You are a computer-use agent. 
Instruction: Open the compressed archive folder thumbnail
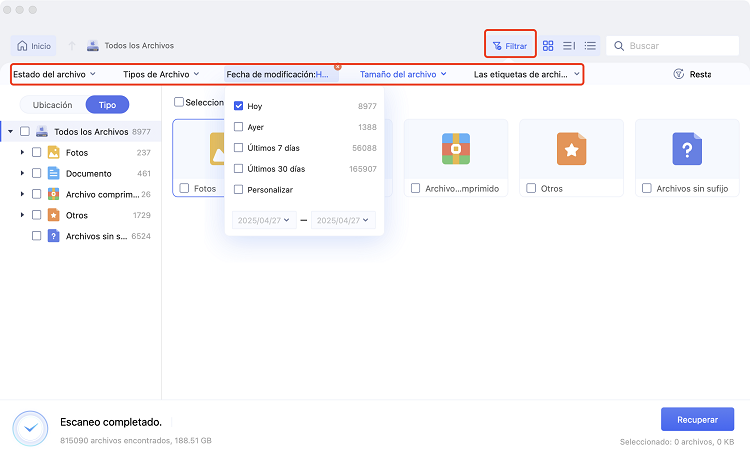coord(455,149)
